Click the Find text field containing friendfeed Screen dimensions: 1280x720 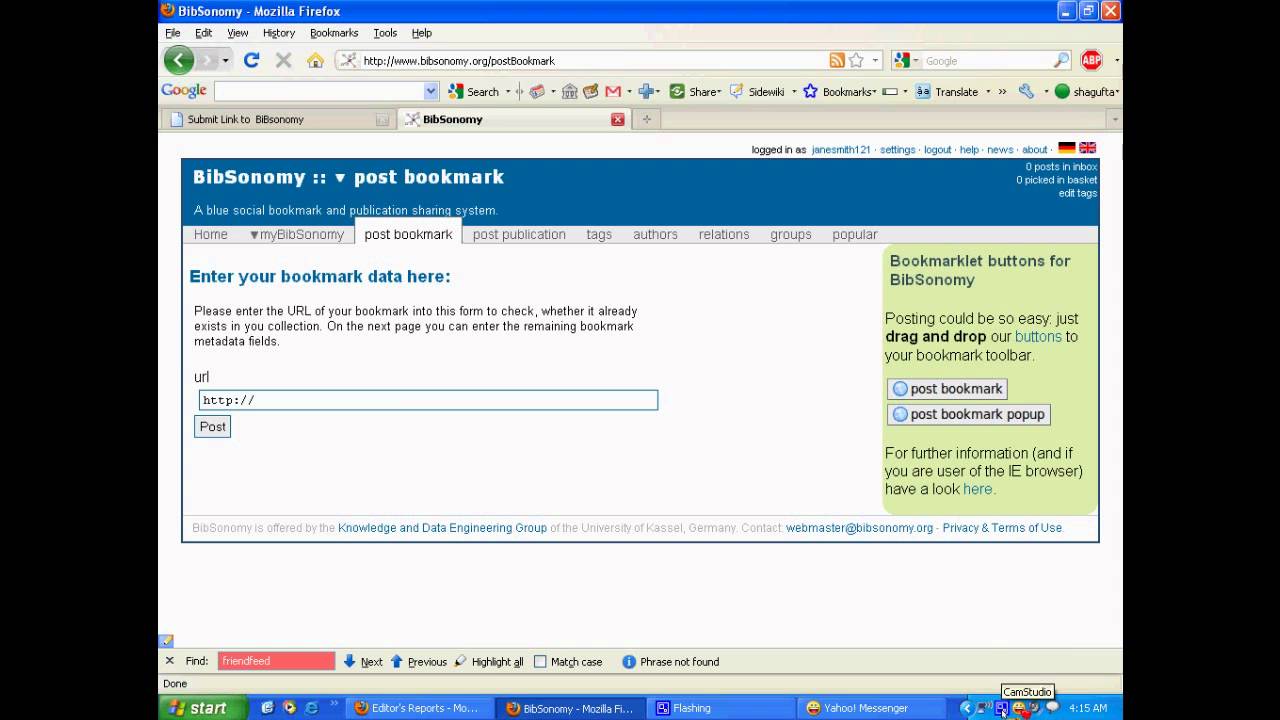(x=276, y=661)
